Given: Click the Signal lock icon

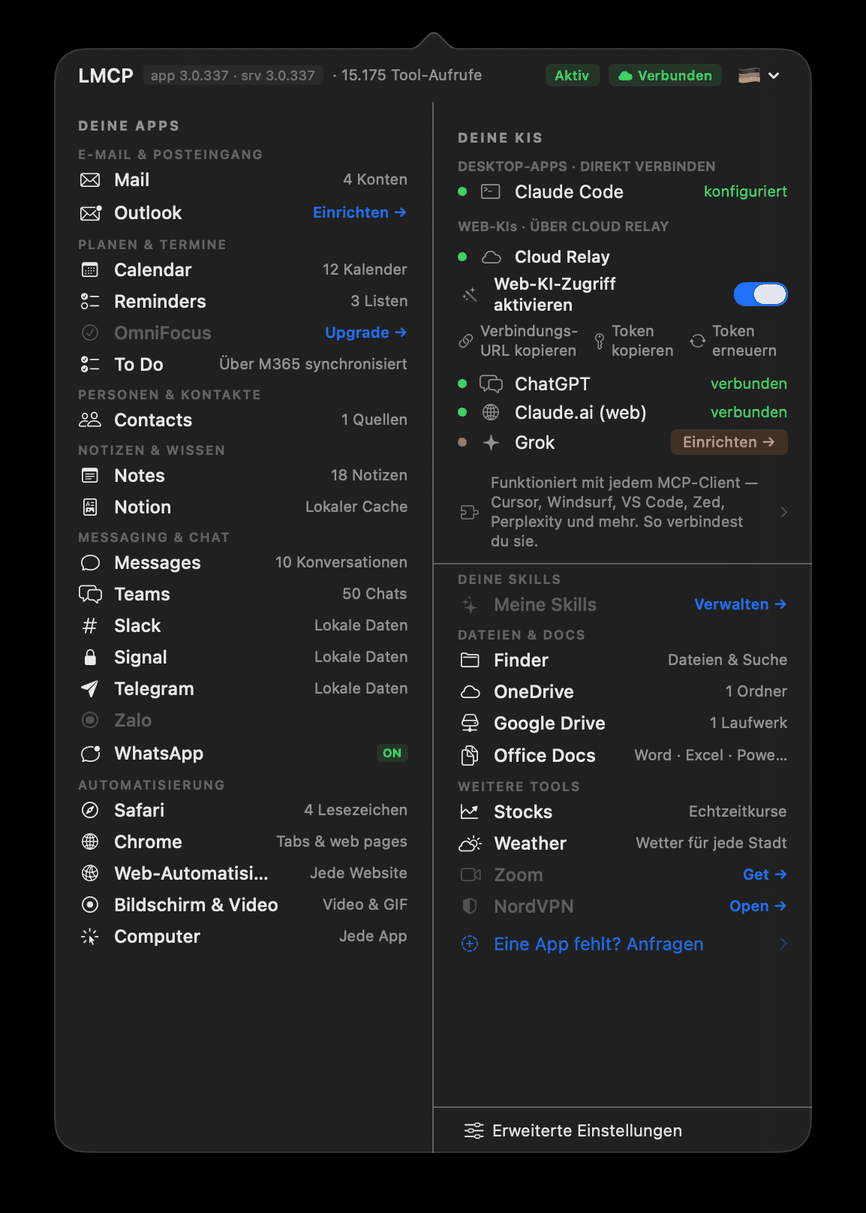Looking at the screenshot, I should (x=90, y=658).
